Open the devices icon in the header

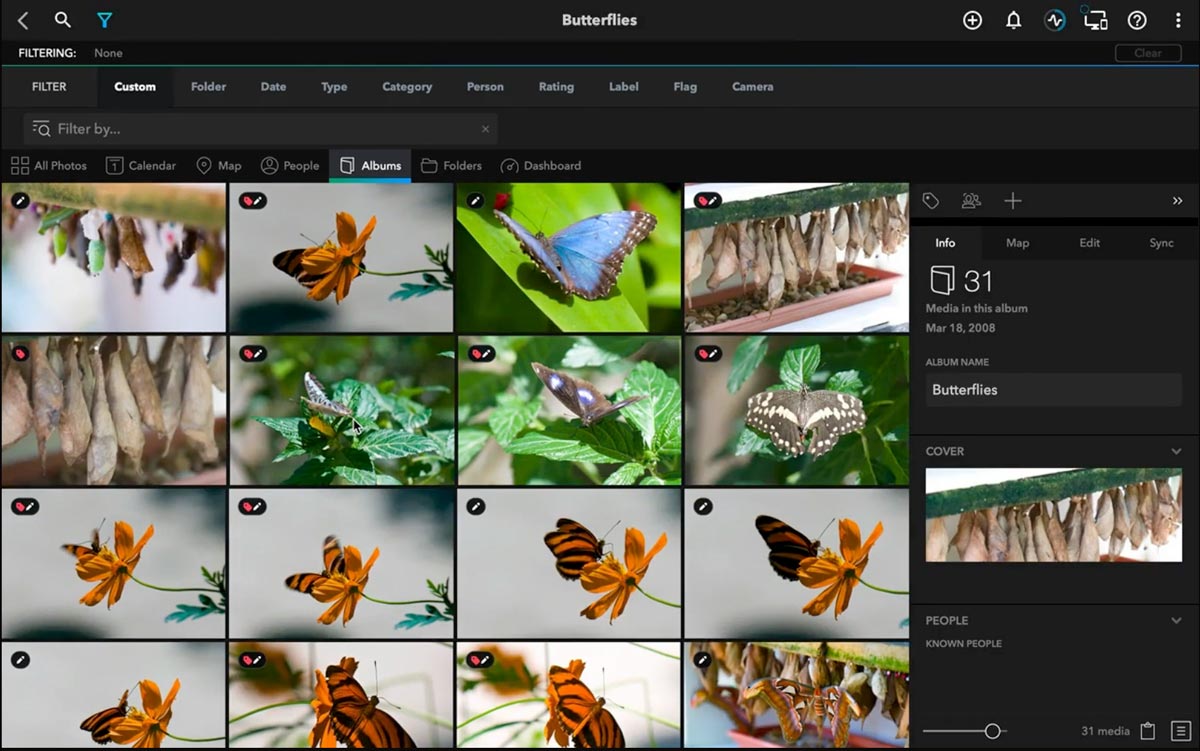pyautogui.click(x=1095, y=20)
